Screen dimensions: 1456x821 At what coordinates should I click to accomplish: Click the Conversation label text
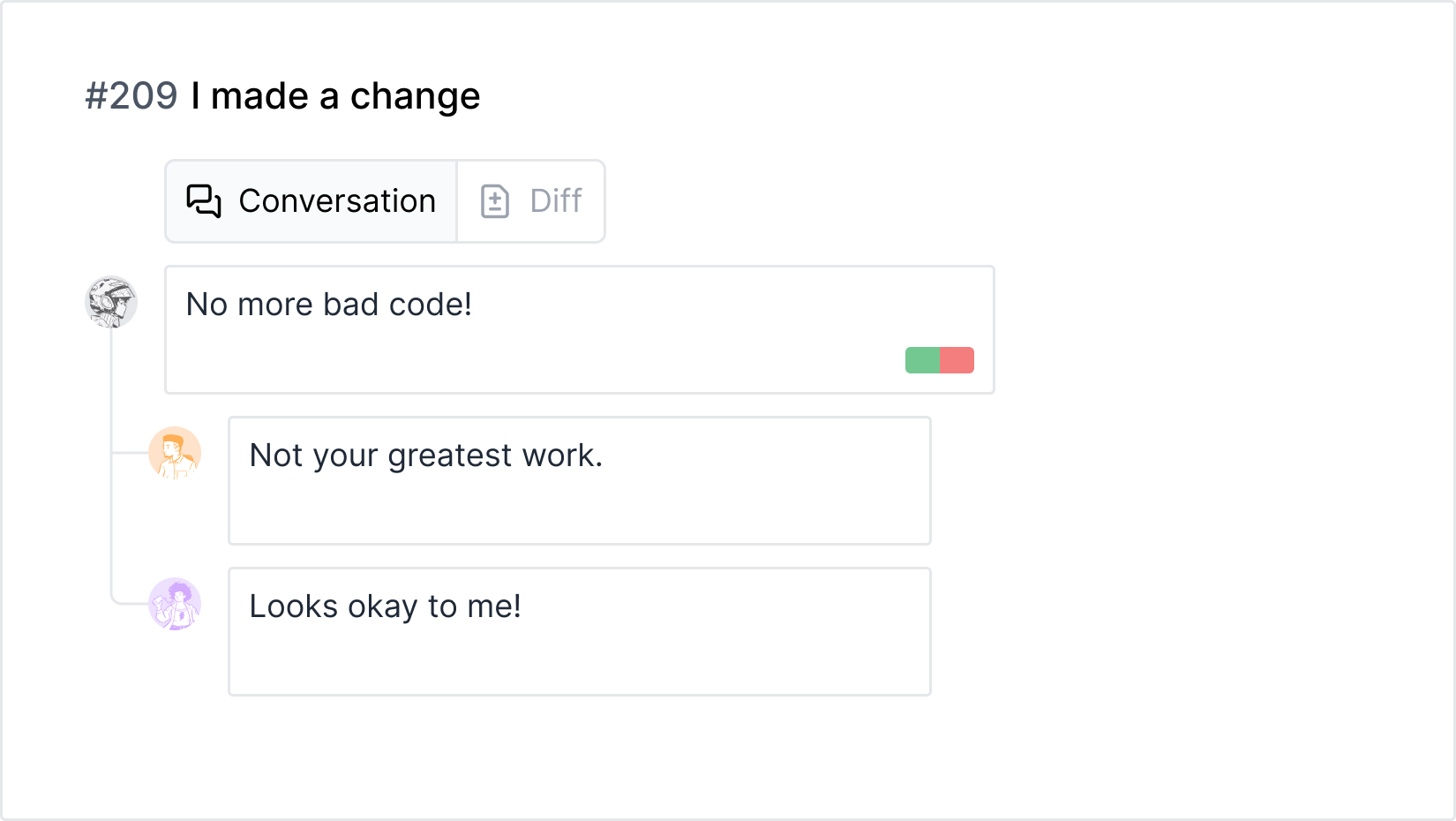337,201
